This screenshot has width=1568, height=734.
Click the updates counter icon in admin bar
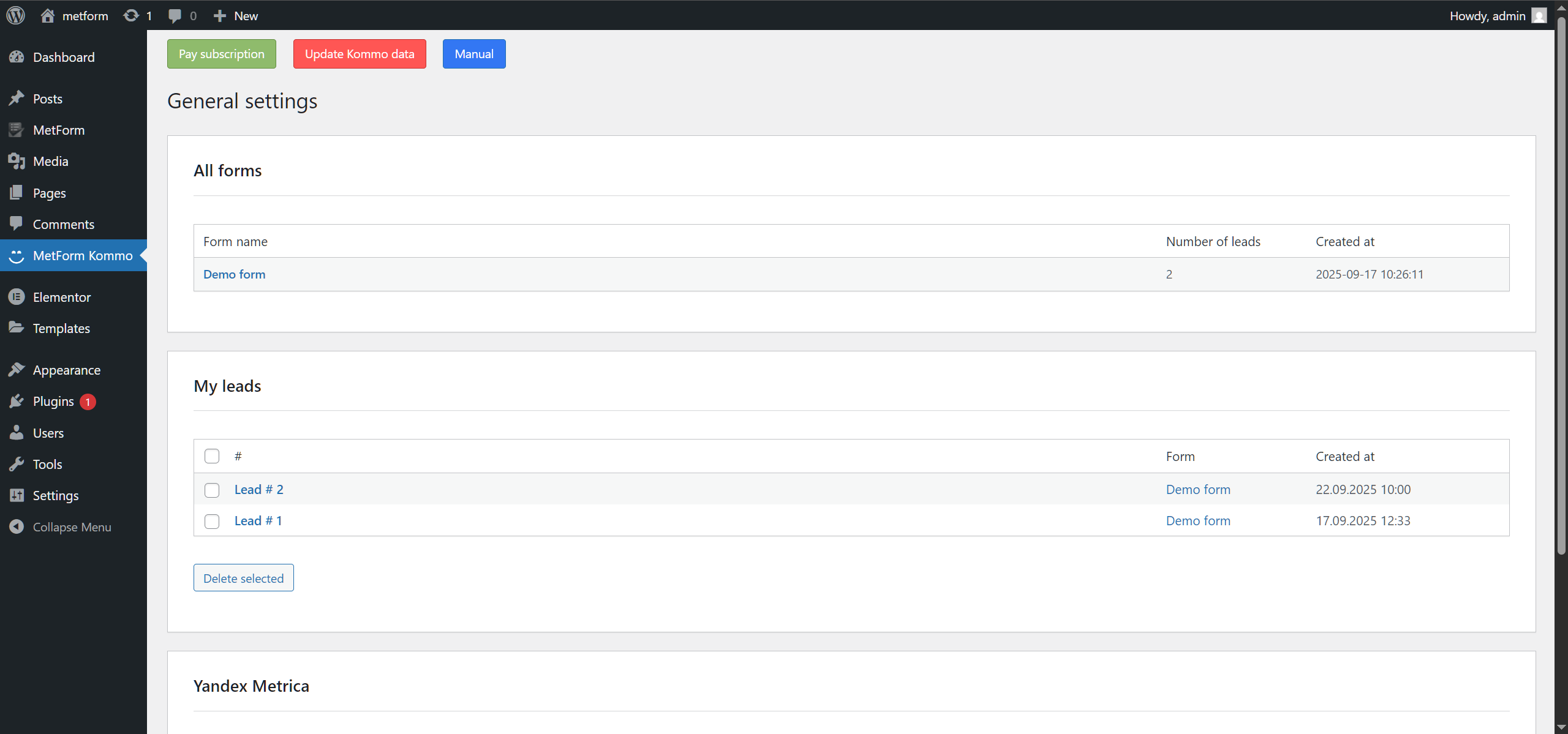tap(132, 15)
